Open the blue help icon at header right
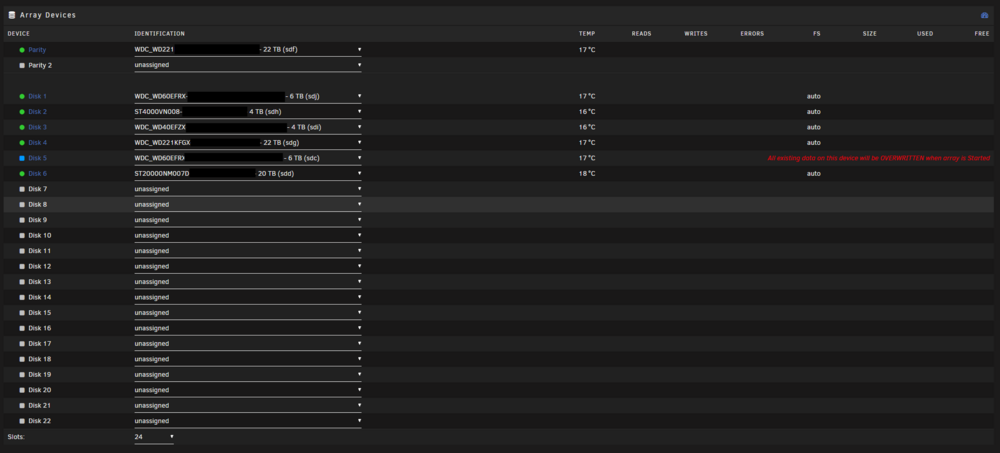Screen dimensions: 1000x453 click(984, 15)
